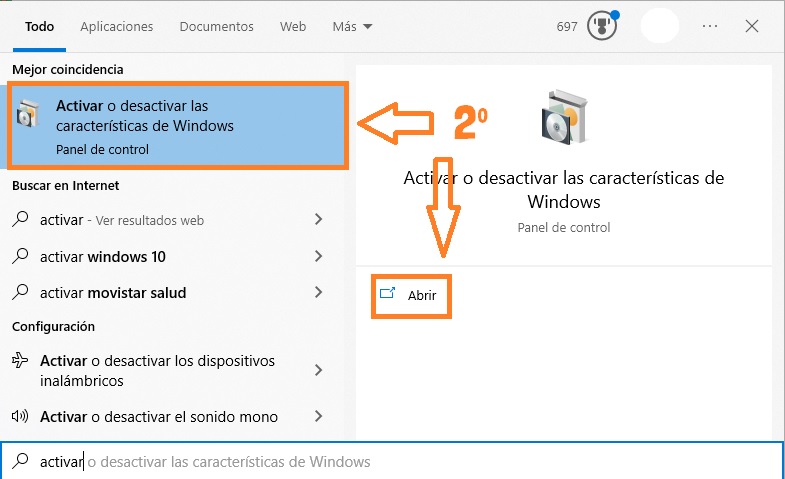The height and width of the screenshot is (479, 785).
Task: Expand chevron for dispositivos inalámbricos setting
Action: point(318,370)
